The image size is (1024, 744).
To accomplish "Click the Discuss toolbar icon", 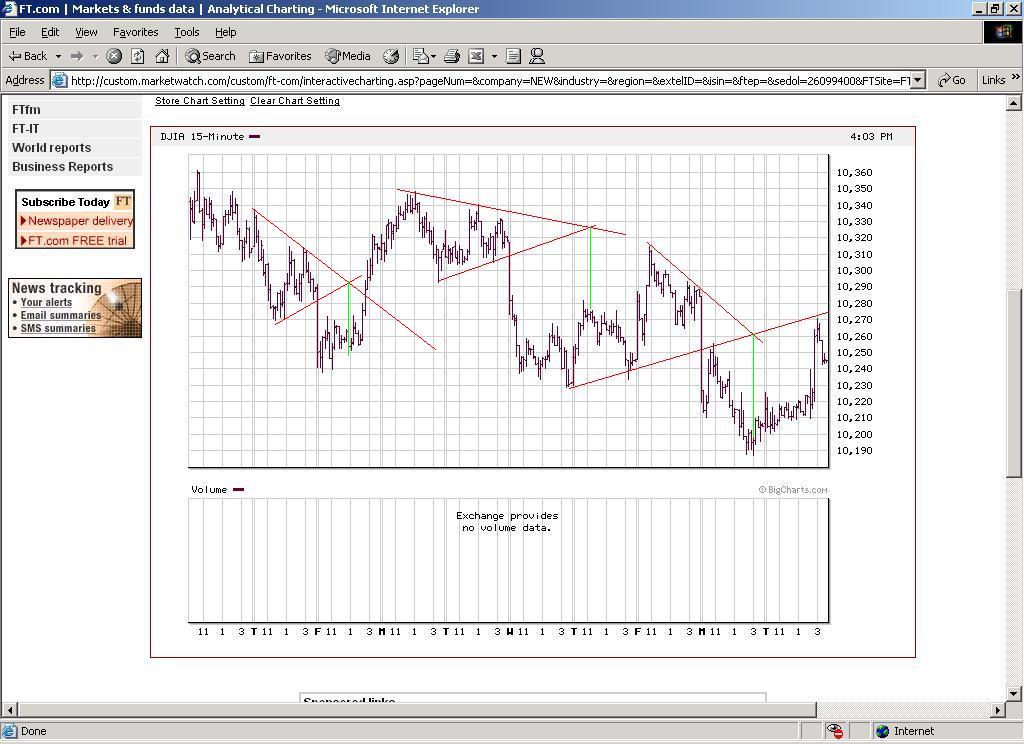I will tap(513, 56).
